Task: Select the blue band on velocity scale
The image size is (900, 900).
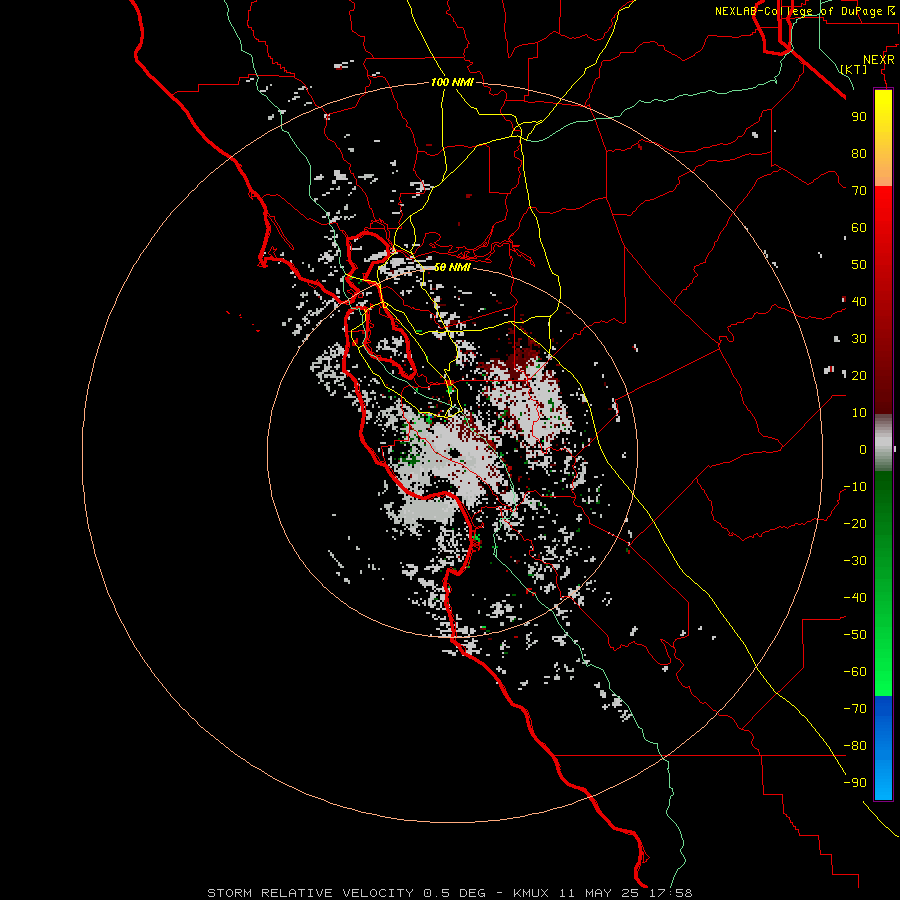Action: [883, 748]
